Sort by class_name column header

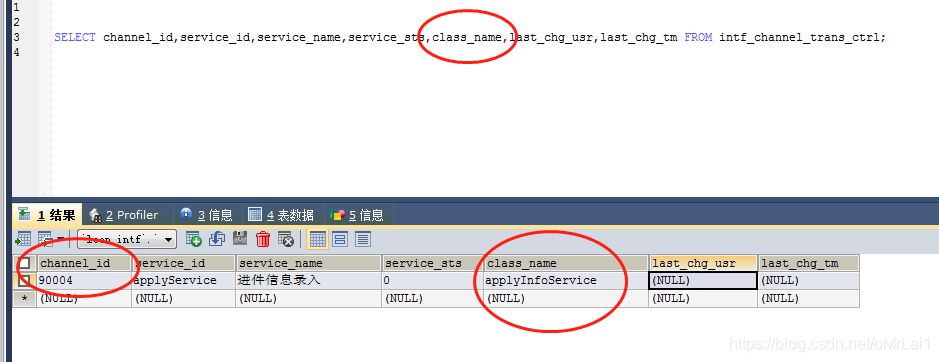566,263
